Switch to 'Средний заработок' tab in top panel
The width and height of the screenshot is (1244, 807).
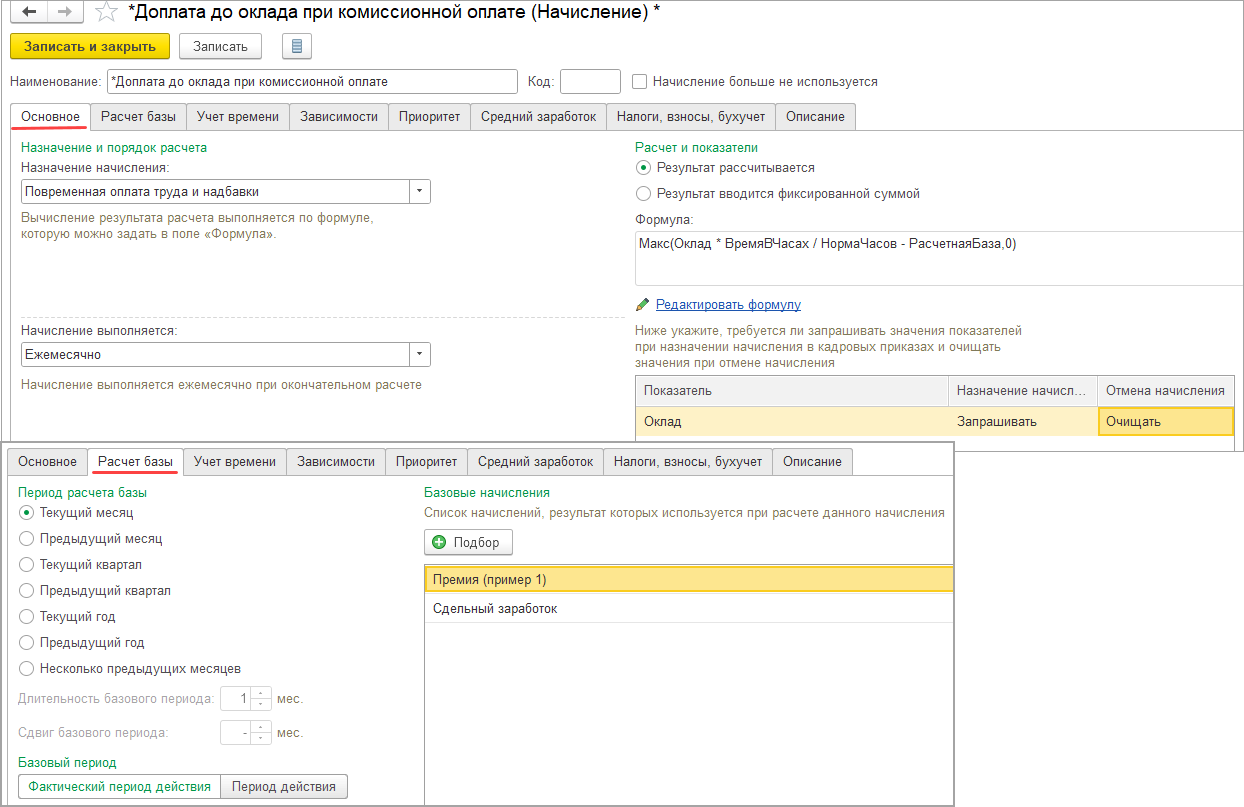tap(538, 116)
